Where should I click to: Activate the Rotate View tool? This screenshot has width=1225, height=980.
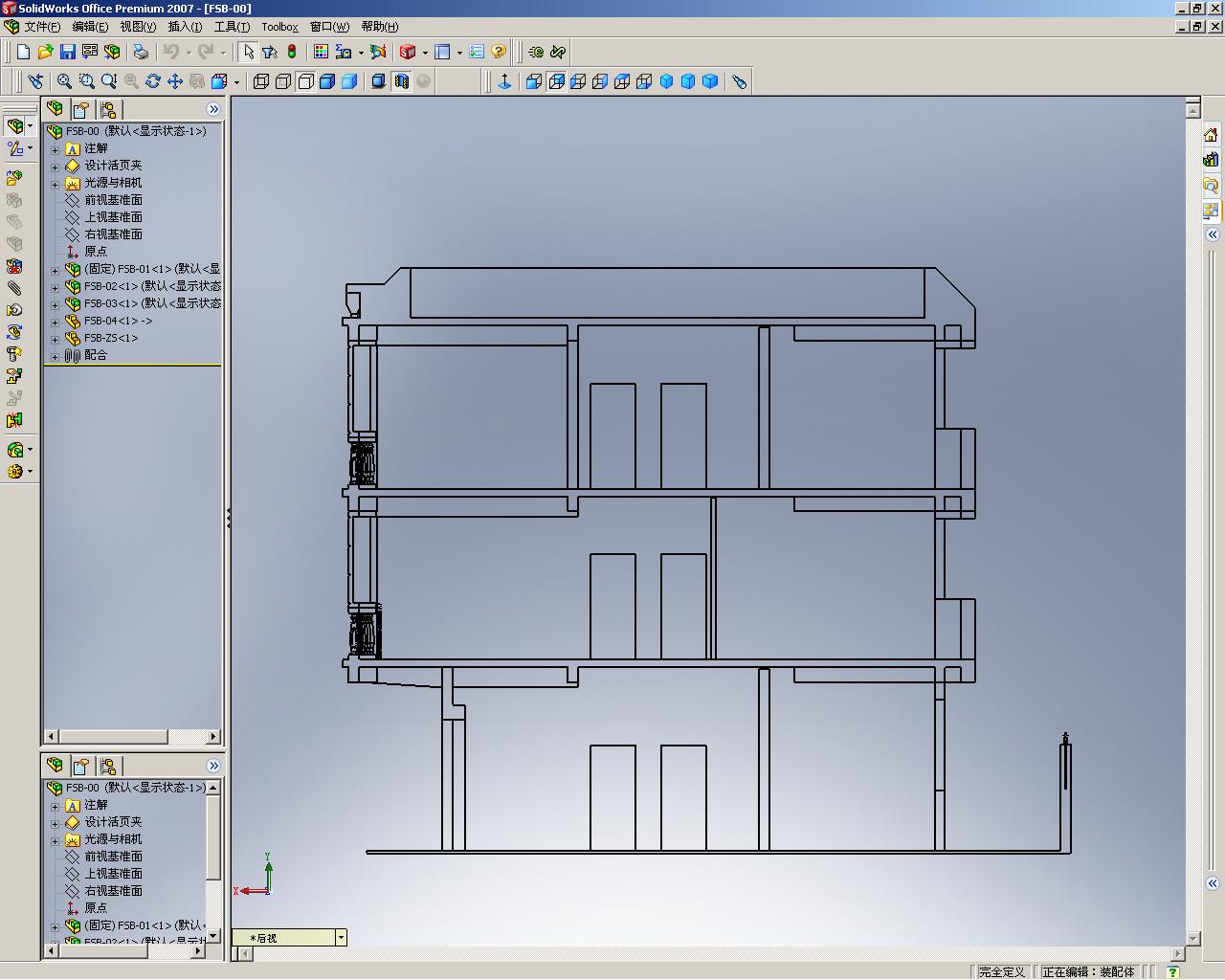pos(153,81)
